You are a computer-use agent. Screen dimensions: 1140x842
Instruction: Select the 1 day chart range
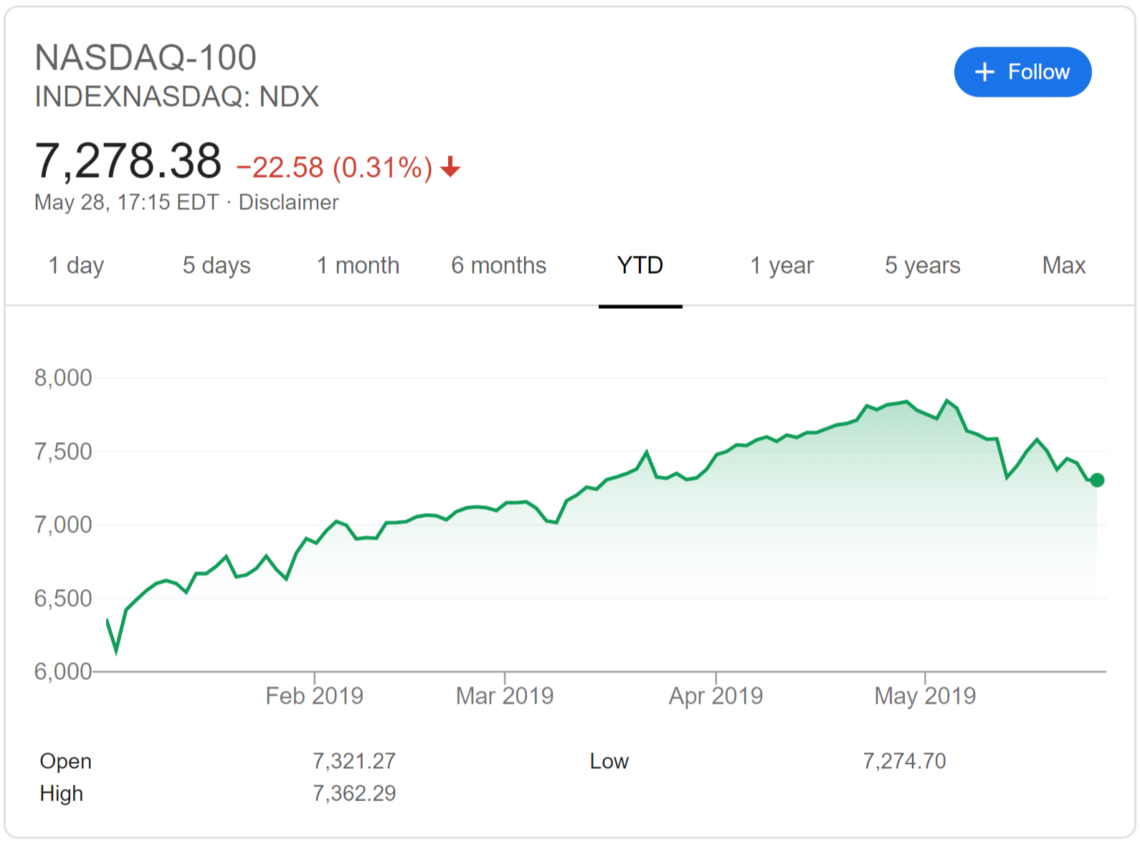pos(75,265)
